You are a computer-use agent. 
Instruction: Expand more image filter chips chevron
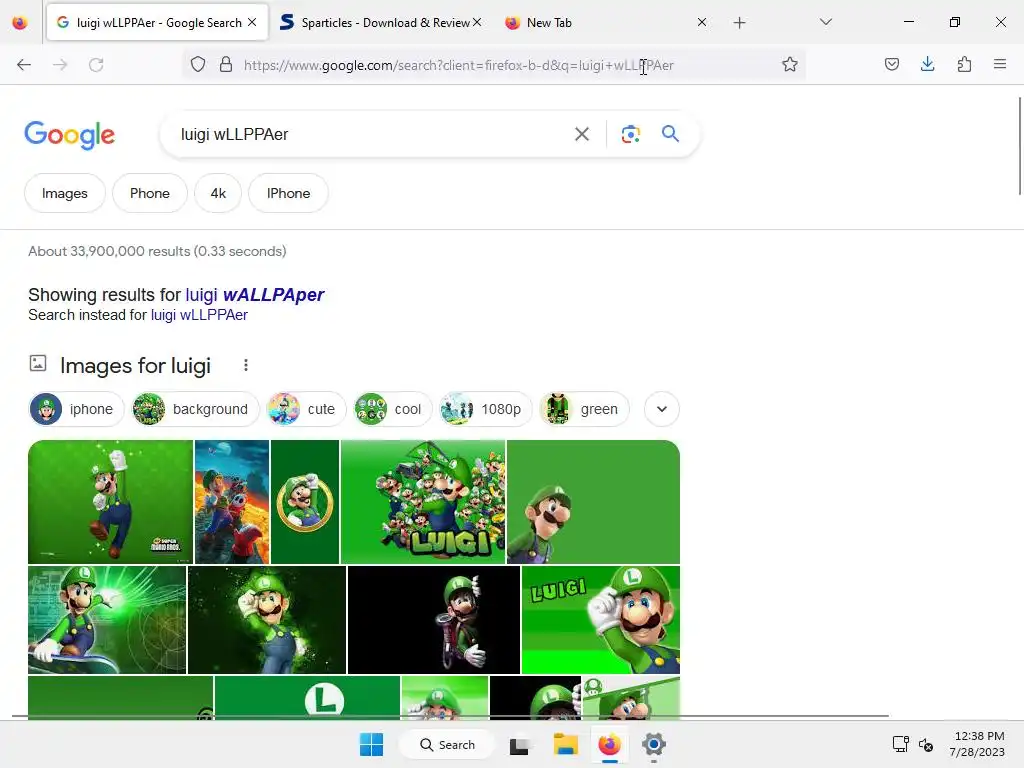pos(662,409)
